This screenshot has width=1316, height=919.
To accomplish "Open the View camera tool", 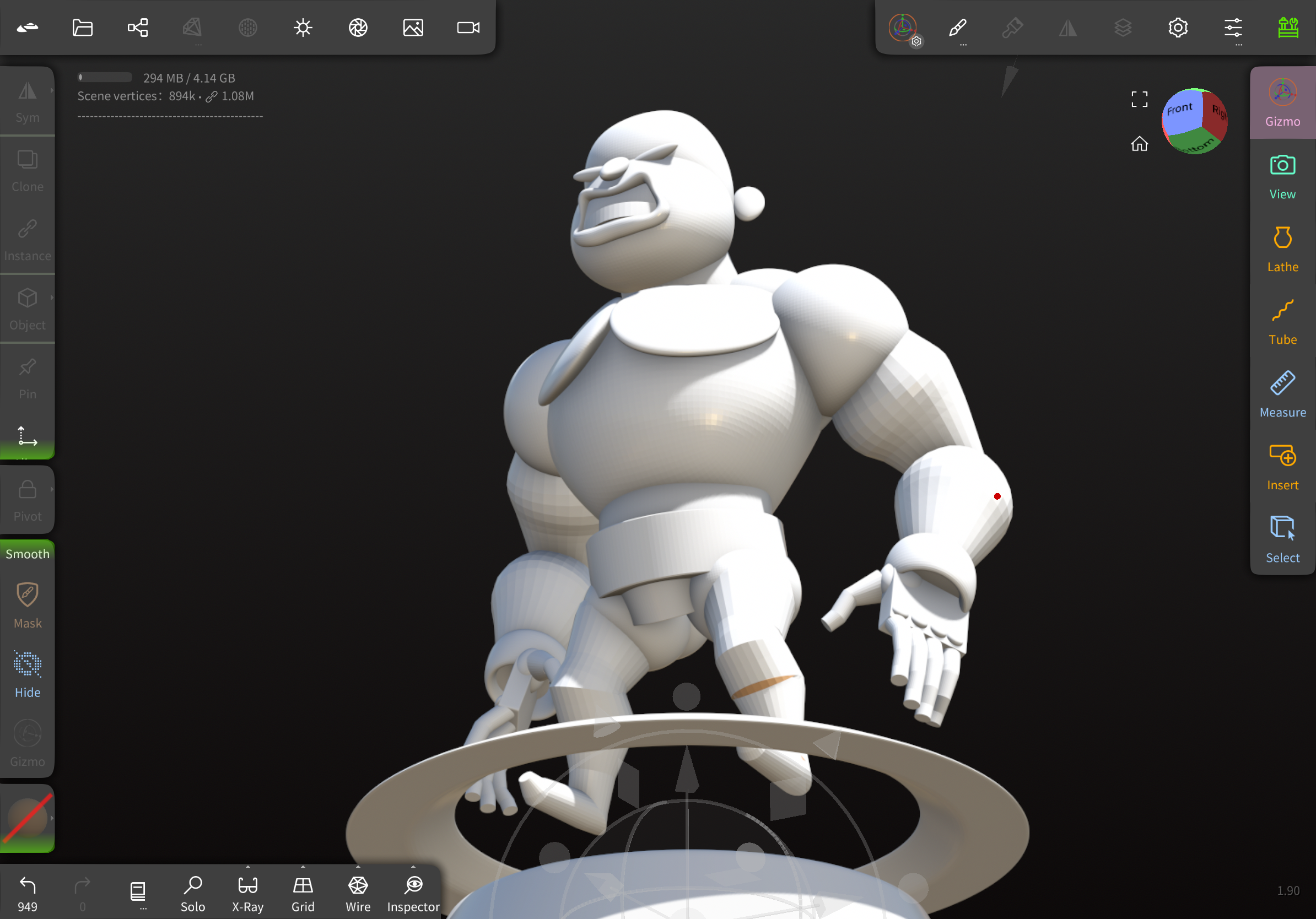I will (x=1282, y=176).
